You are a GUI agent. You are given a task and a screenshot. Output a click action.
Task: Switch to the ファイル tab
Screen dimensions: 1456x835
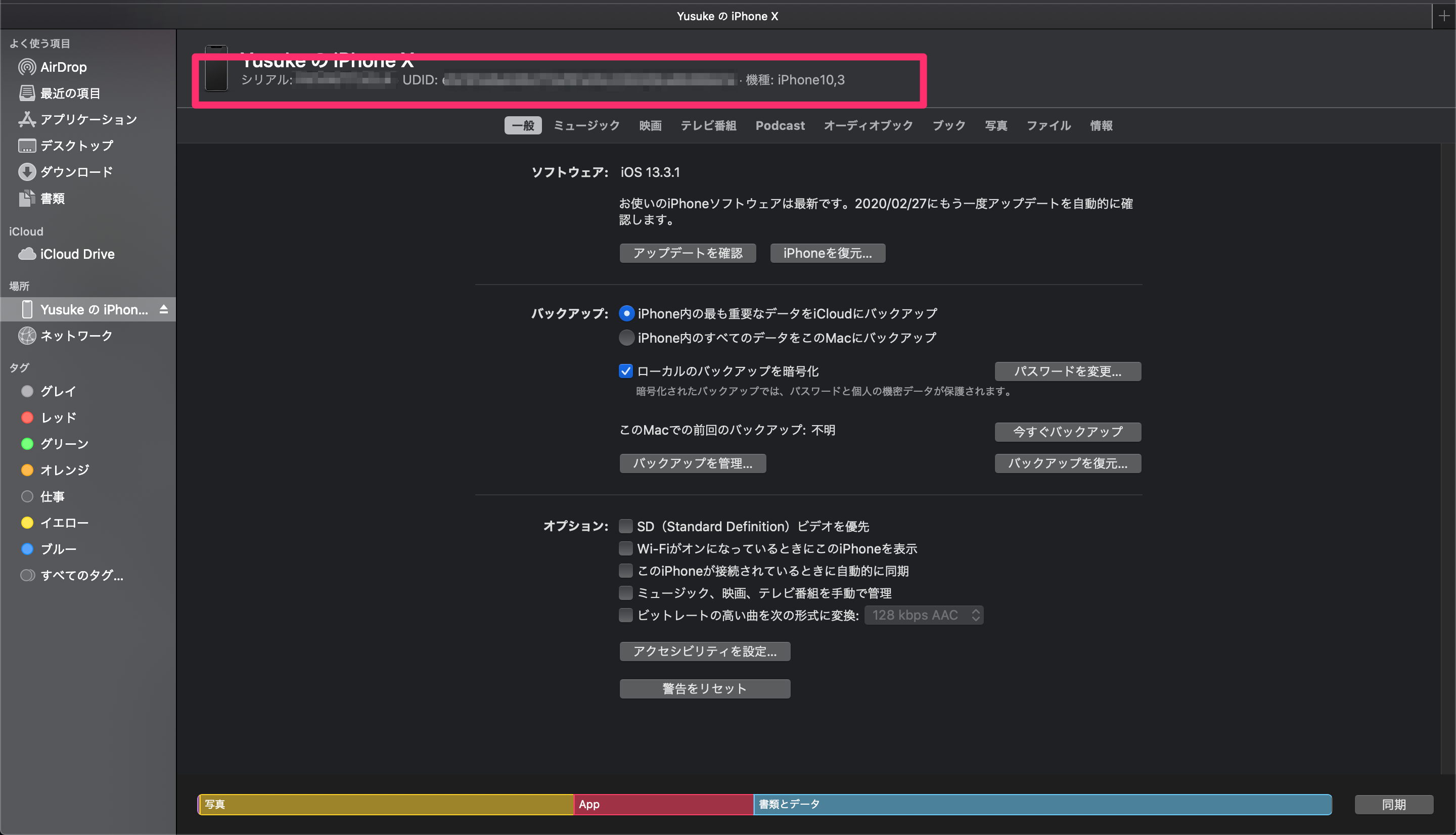coord(1049,125)
